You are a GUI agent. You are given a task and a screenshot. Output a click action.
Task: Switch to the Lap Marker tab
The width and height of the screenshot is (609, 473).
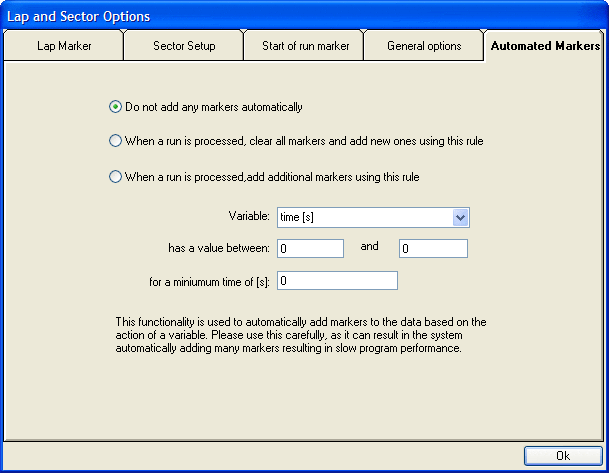coord(62,46)
